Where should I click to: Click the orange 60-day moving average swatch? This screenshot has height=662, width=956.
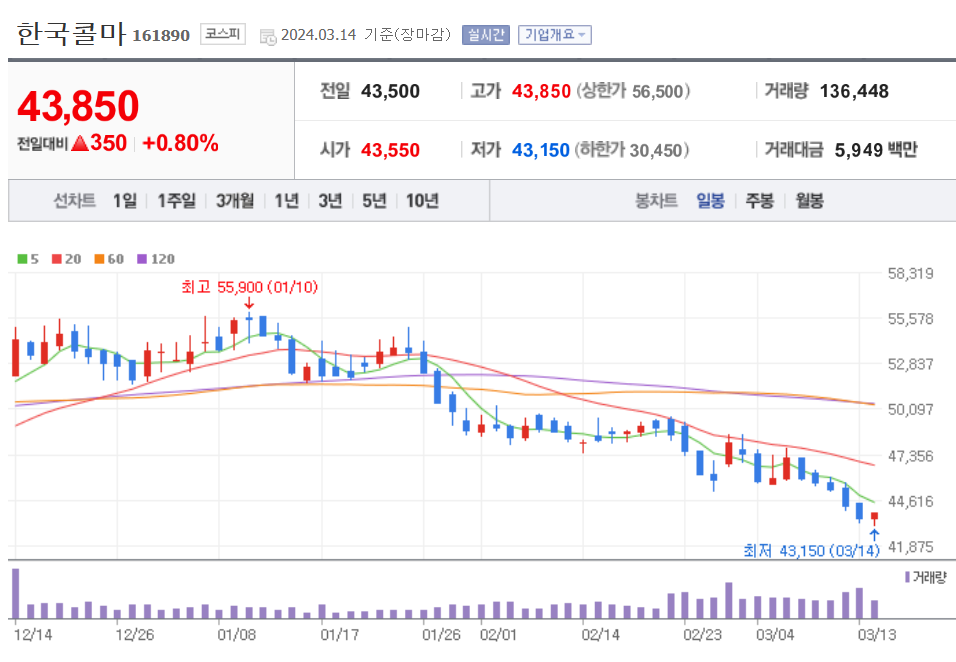tap(99, 259)
